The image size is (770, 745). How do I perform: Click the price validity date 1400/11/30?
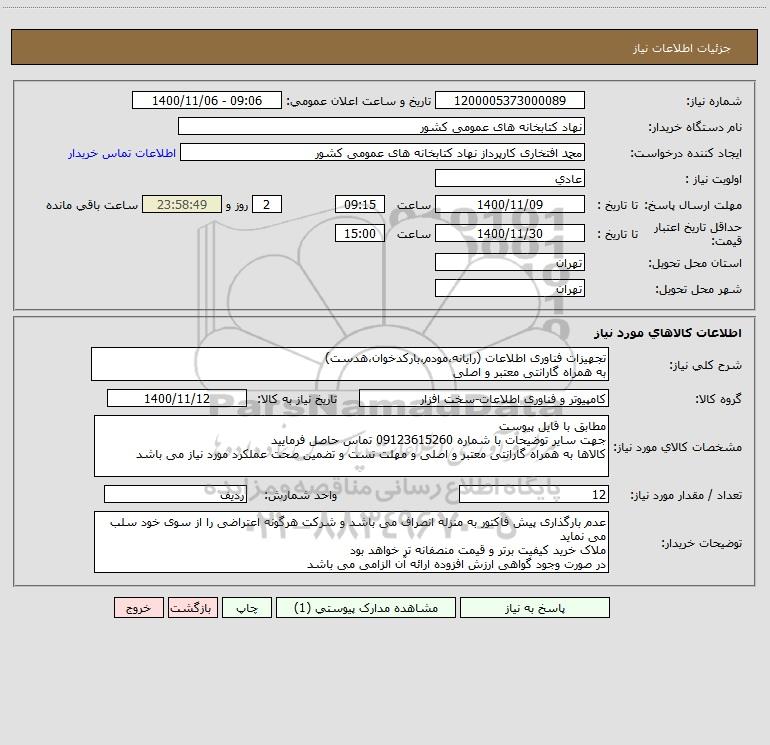point(510,233)
